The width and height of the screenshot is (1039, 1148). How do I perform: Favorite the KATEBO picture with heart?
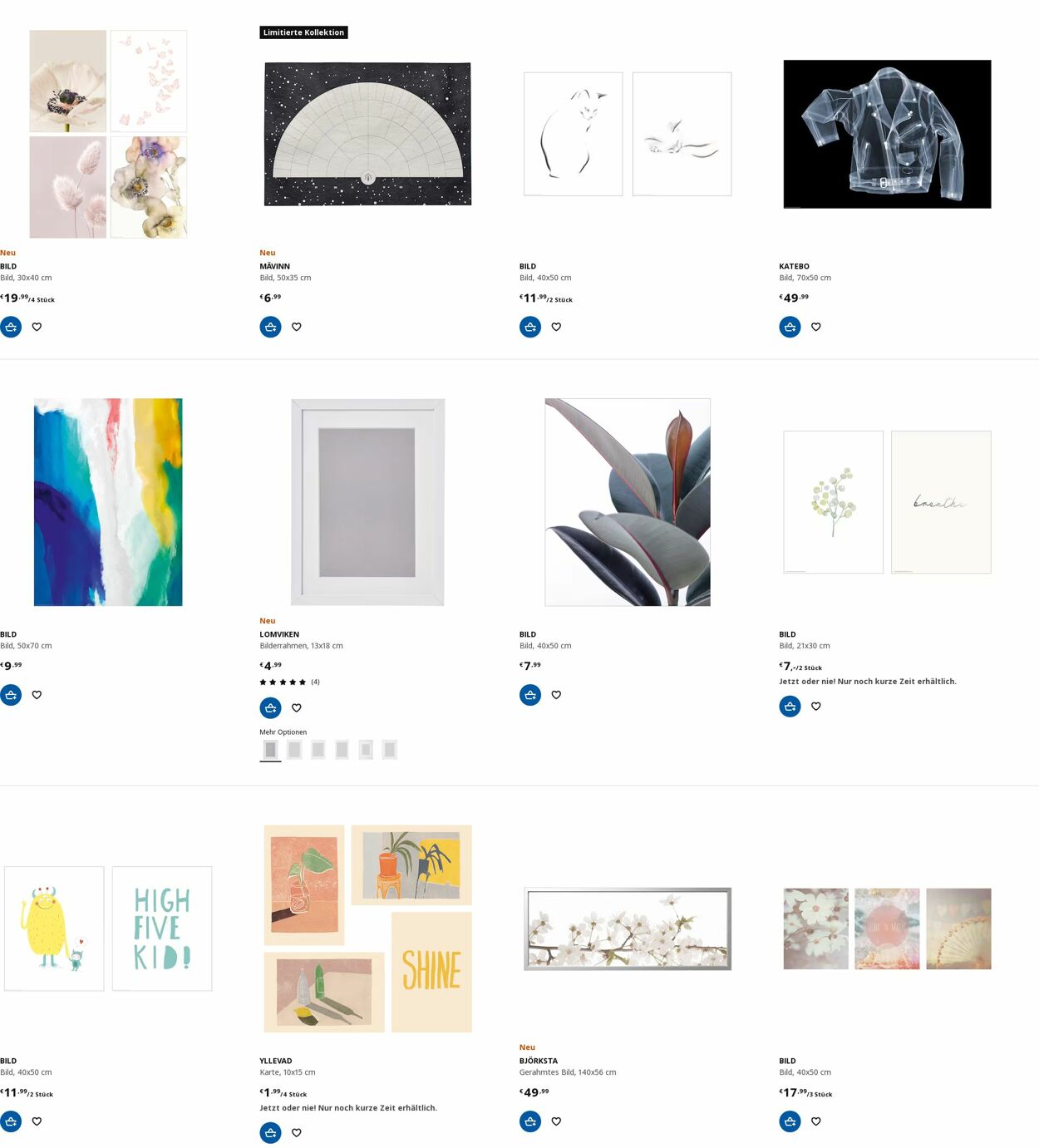(x=816, y=327)
